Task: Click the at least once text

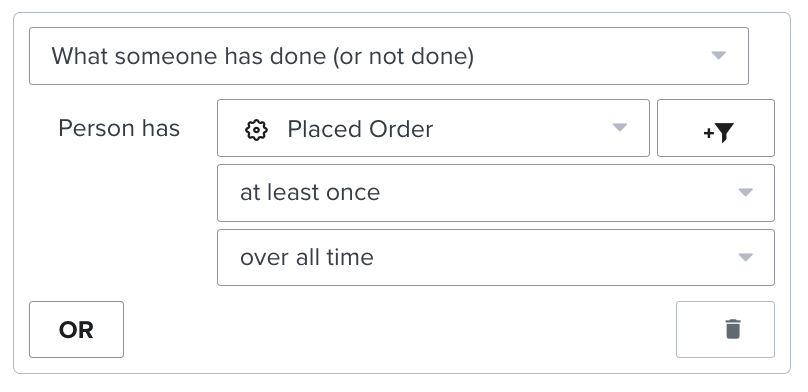Action: [x=310, y=193]
